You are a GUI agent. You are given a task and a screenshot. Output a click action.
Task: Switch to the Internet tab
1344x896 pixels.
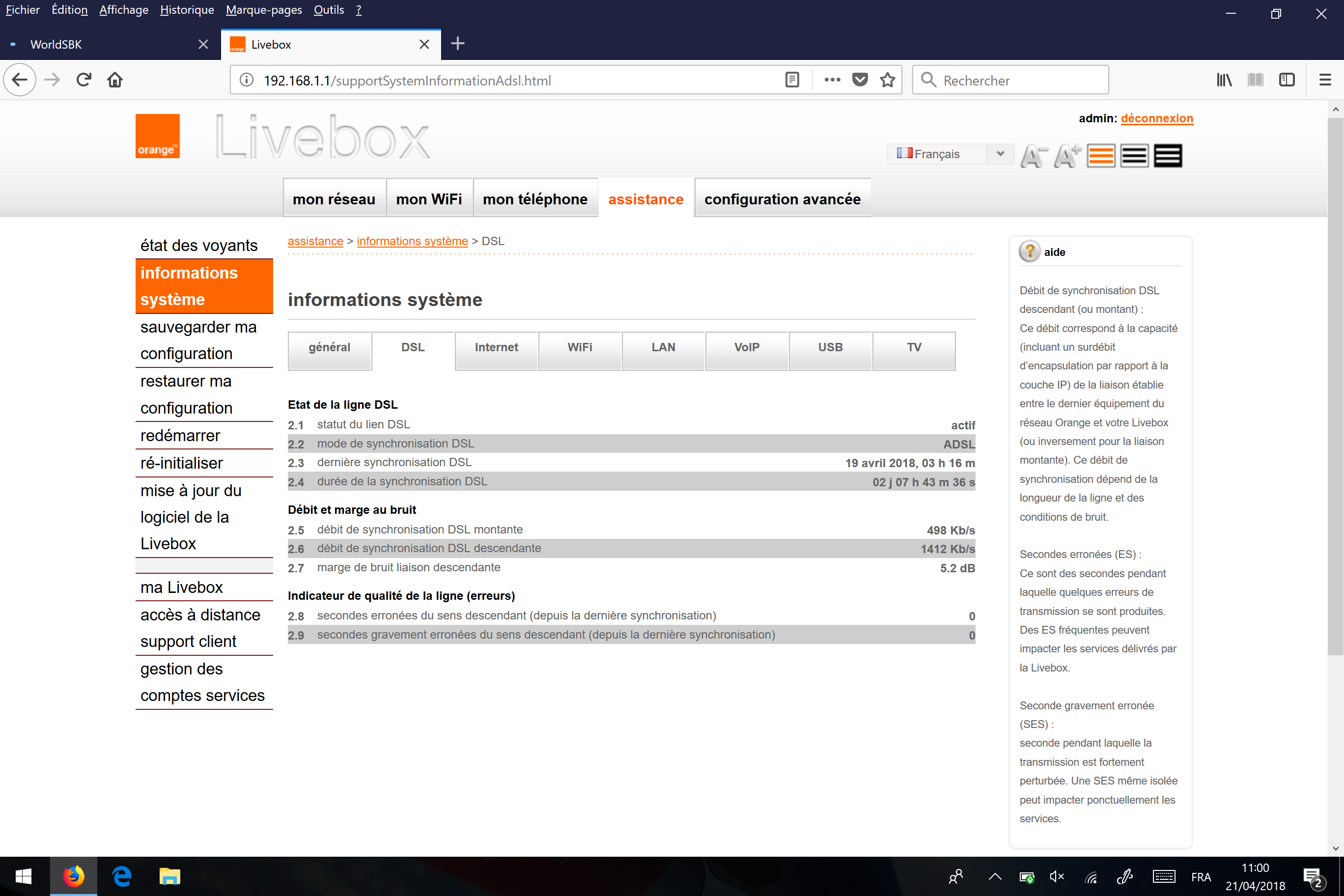point(496,347)
